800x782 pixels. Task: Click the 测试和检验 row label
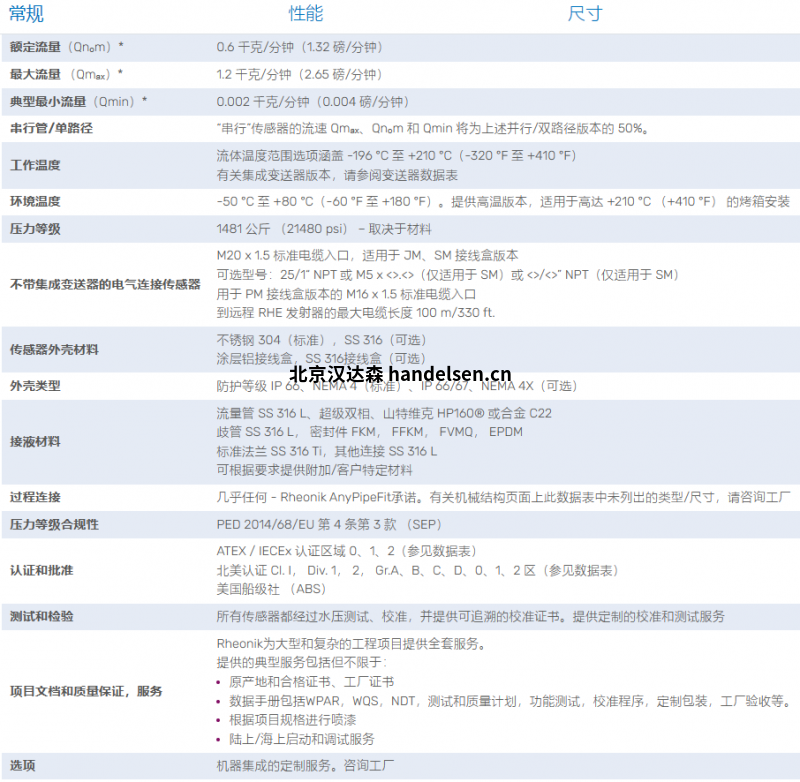[41, 616]
